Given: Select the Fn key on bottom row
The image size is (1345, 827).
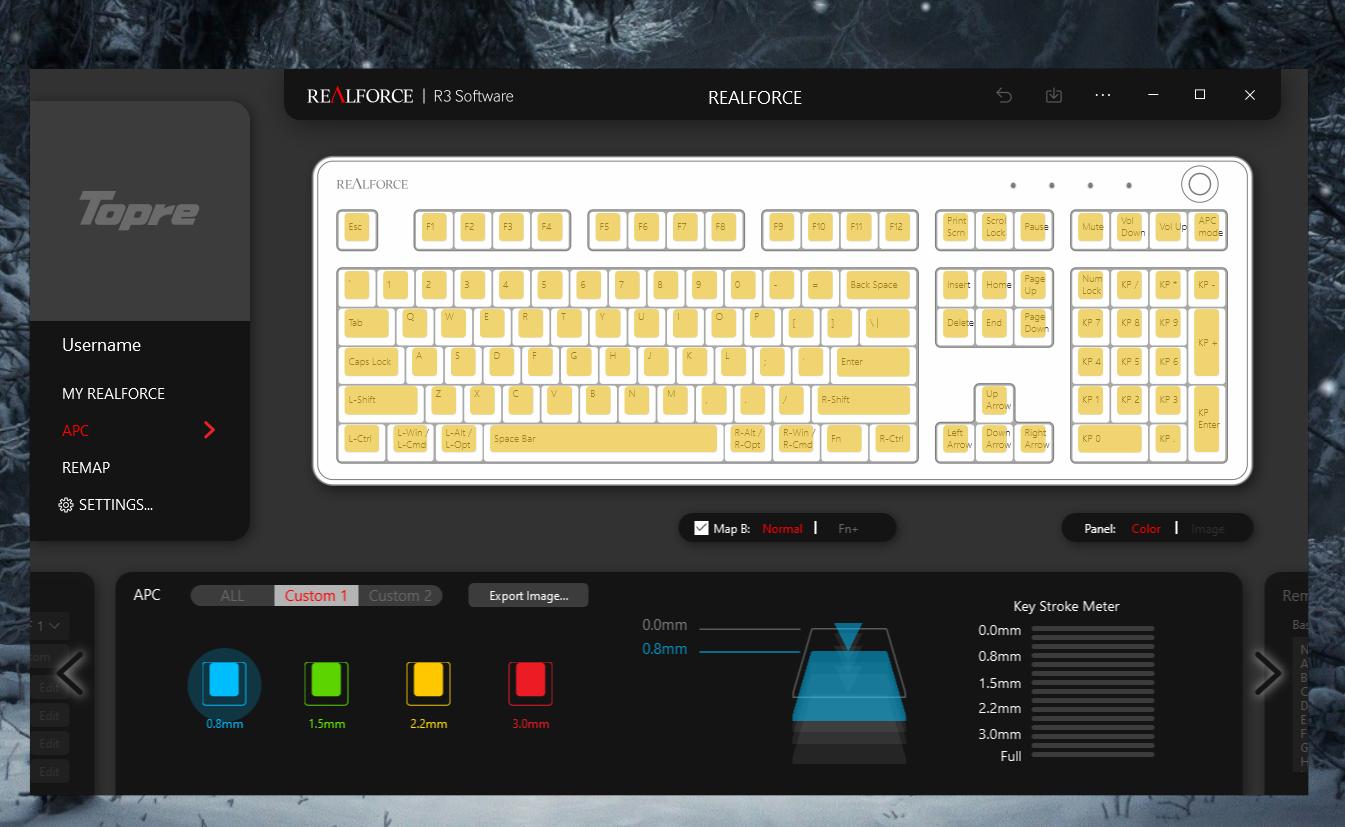Looking at the screenshot, I should (844, 439).
